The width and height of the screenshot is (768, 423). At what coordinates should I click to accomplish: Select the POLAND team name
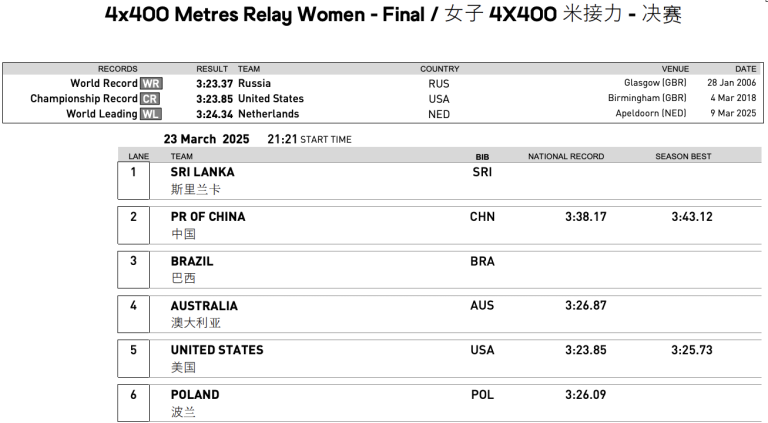[195, 395]
